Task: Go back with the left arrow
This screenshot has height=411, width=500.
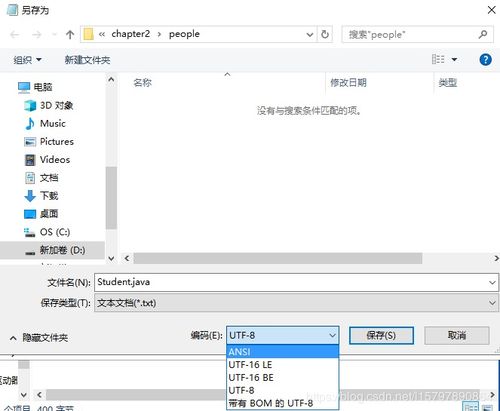Action: (x=15, y=34)
